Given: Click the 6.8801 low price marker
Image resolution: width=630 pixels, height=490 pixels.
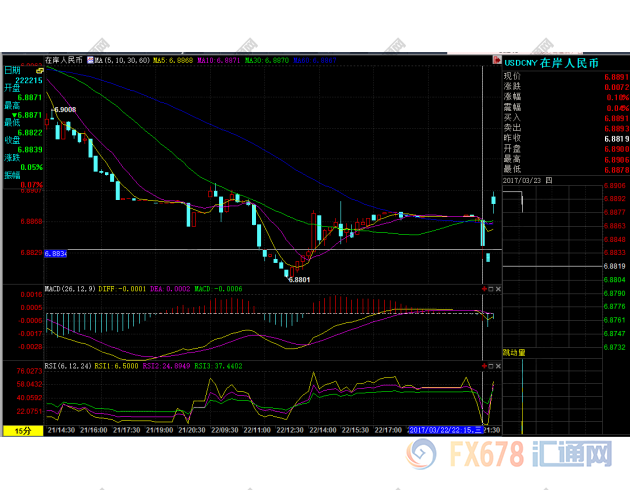Looking at the screenshot, I should (299, 279).
